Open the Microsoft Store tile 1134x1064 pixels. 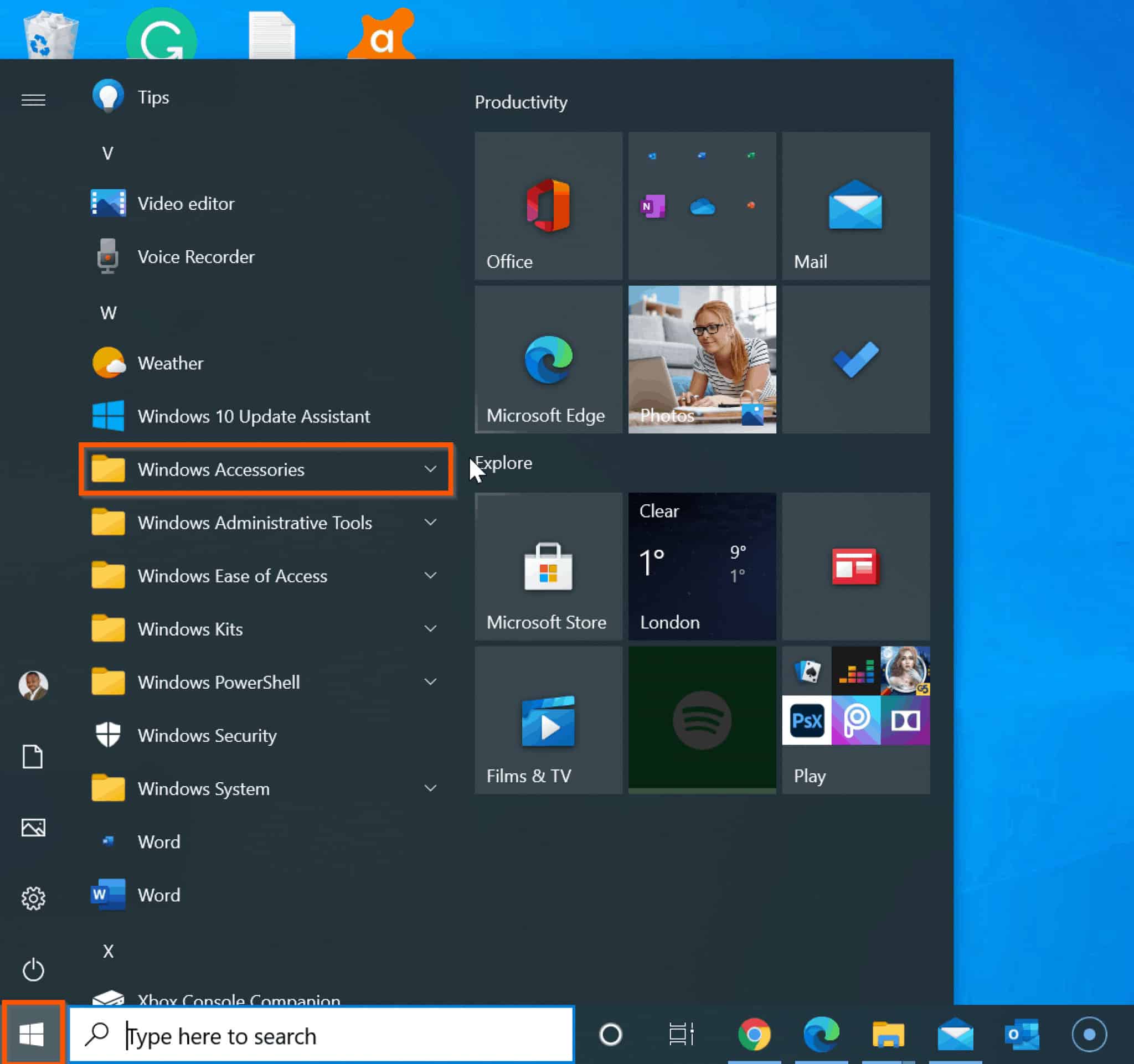pyautogui.click(x=547, y=567)
